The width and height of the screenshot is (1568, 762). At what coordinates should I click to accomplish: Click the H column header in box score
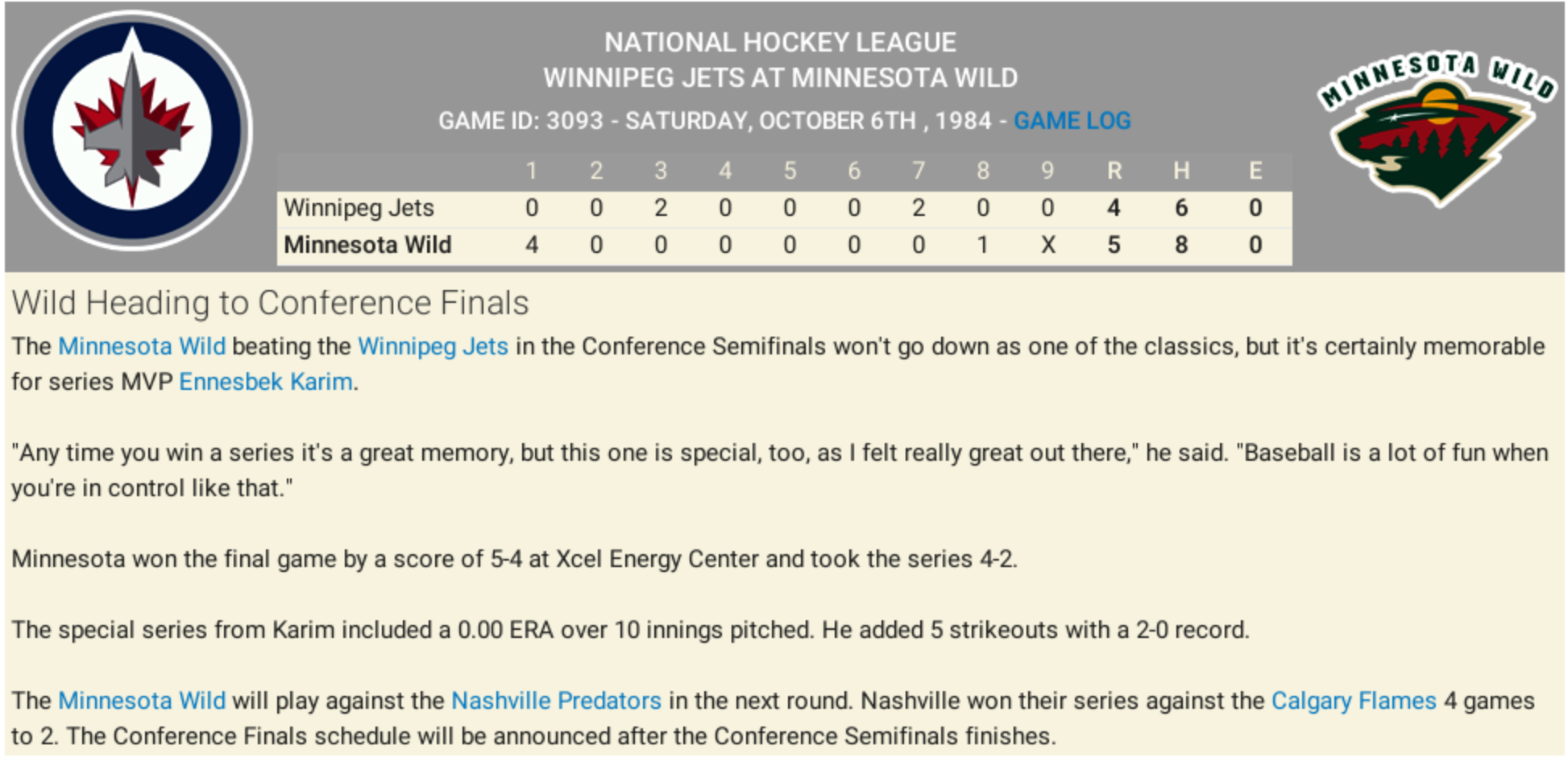click(x=1181, y=171)
